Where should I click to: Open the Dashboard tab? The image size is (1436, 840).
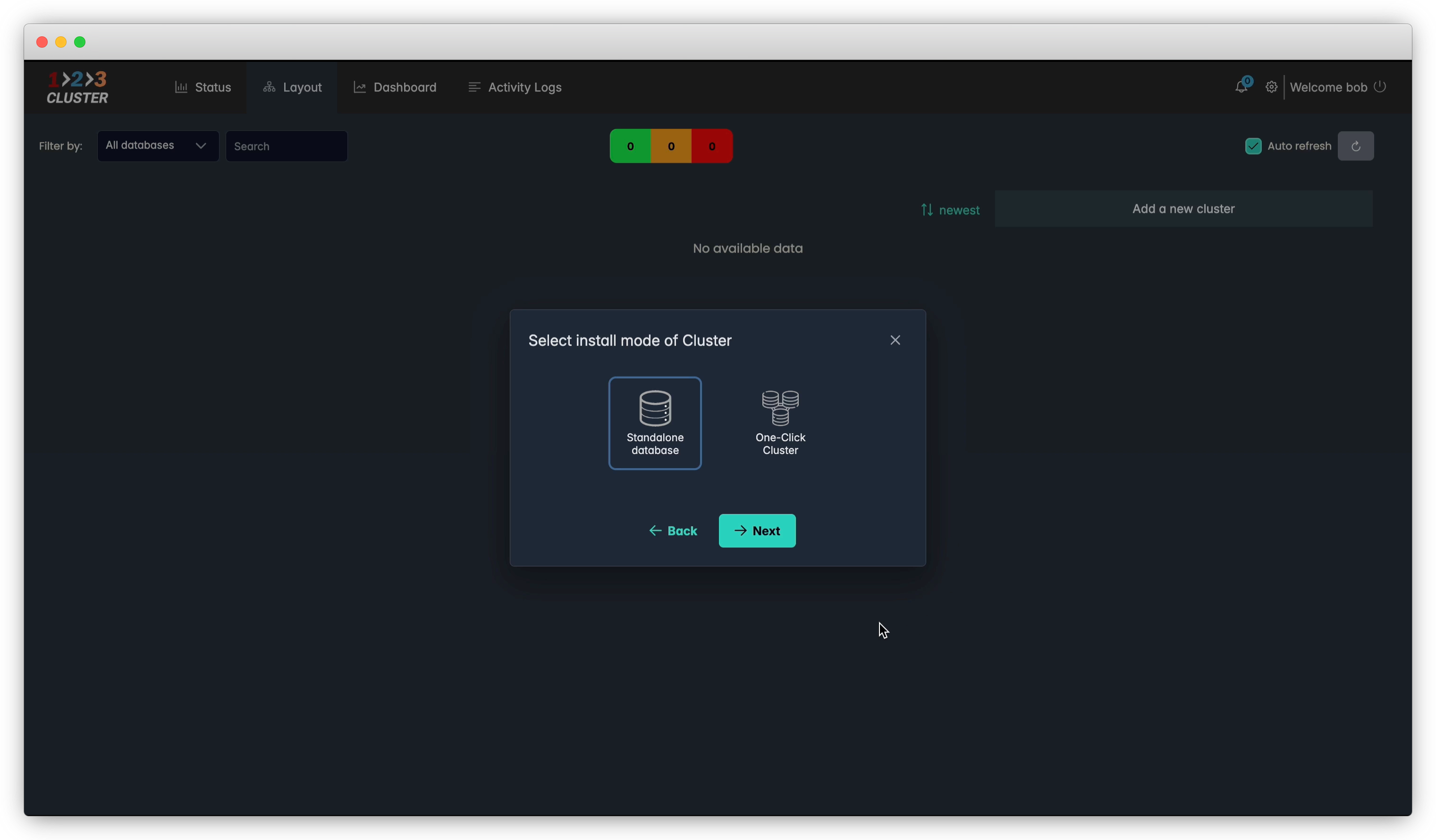[394, 87]
